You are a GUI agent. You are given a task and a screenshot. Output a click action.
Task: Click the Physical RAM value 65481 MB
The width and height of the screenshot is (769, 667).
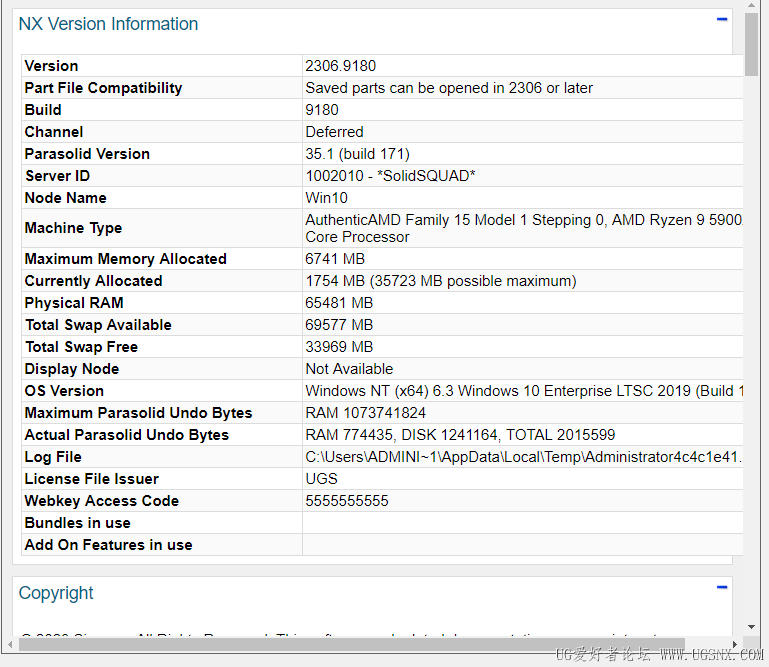point(339,303)
